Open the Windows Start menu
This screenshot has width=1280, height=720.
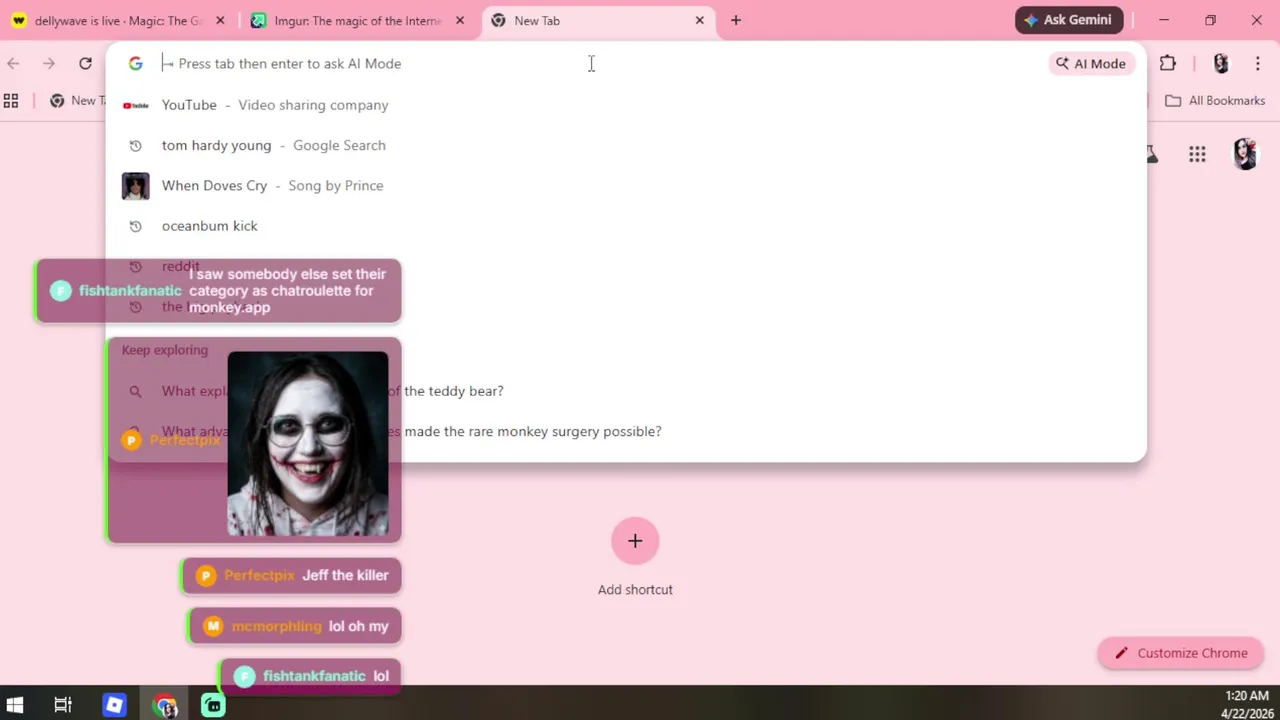click(15, 705)
